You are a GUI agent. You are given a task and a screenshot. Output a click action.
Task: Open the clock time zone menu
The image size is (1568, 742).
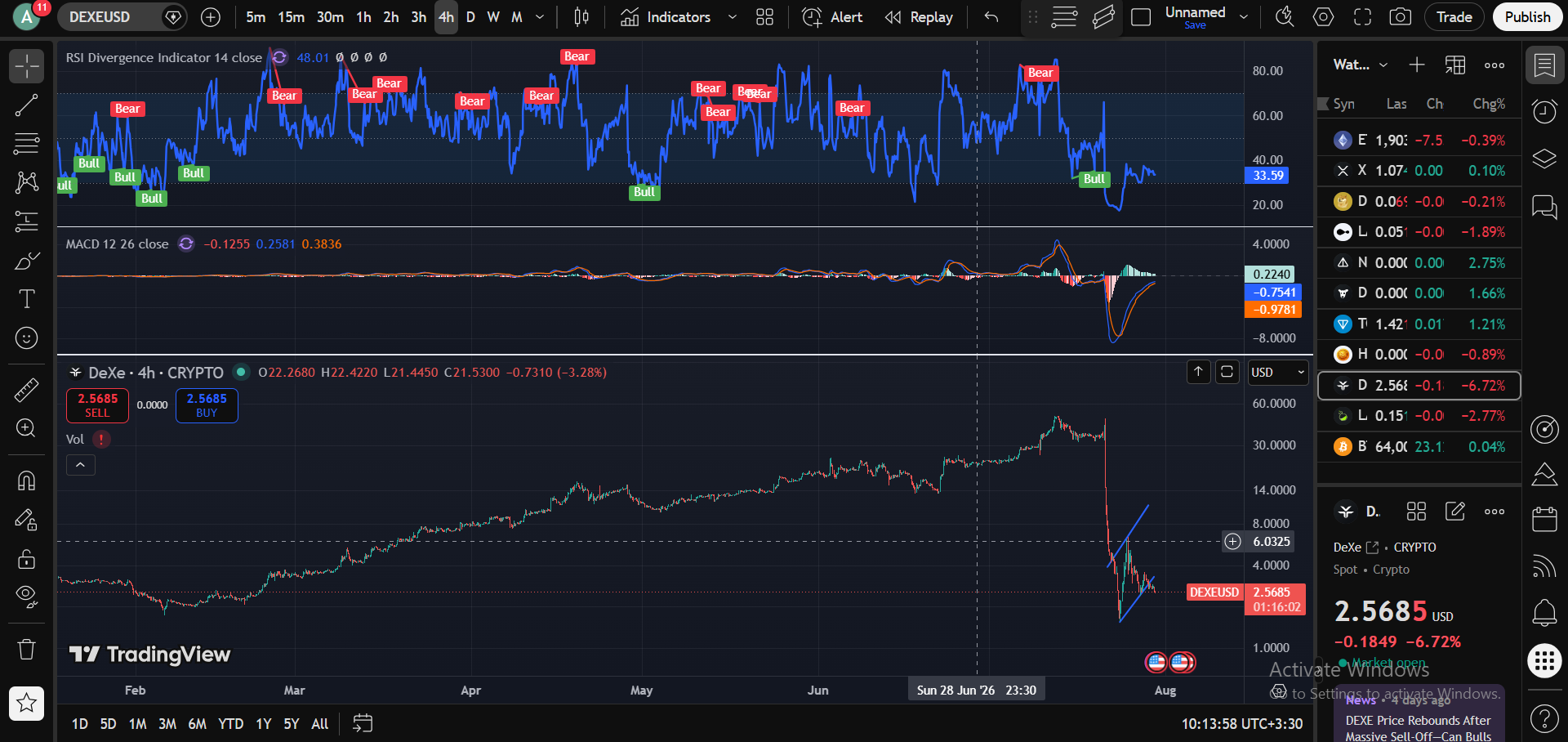(1242, 723)
